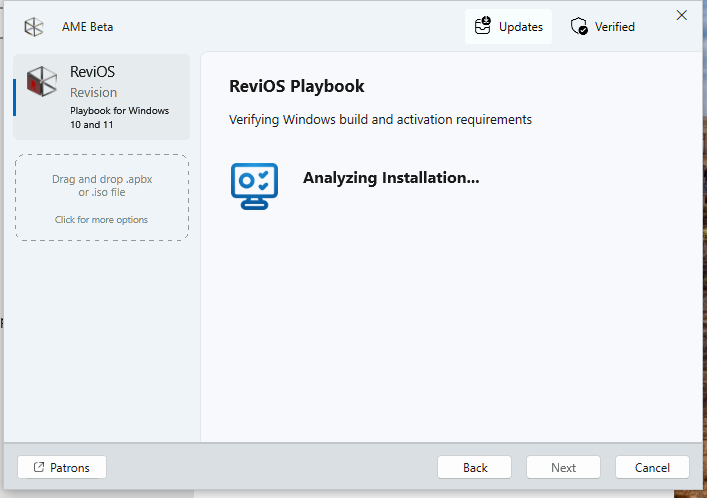The width and height of the screenshot is (707, 498).
Task: Select the ReviOS playbook entry
Action: tap(101, 97)
